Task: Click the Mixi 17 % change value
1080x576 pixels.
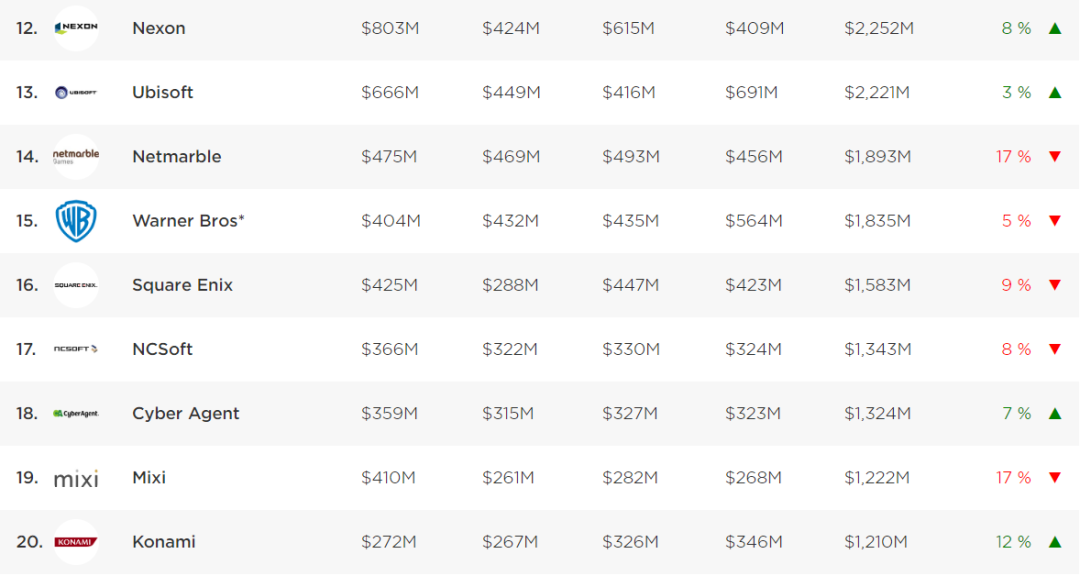Action: (x=1013, y=477)
